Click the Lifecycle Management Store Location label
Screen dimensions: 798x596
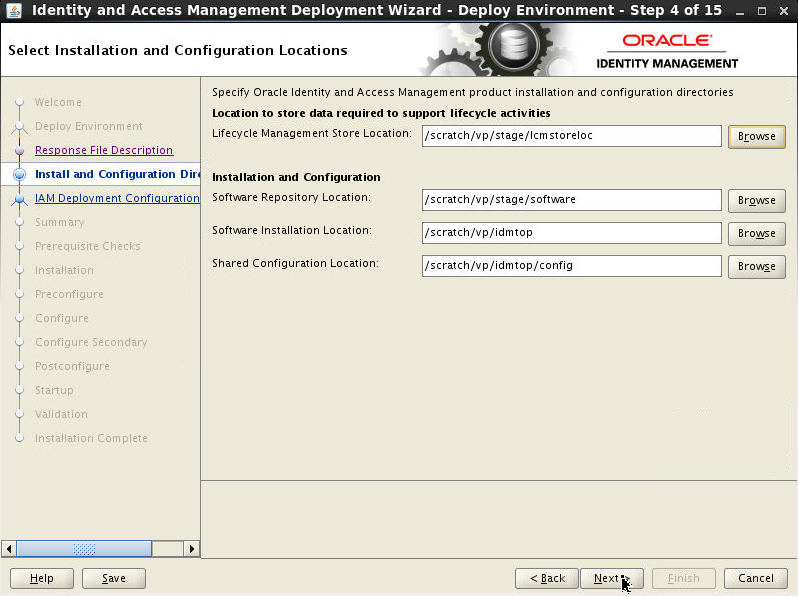coord(312,133)
